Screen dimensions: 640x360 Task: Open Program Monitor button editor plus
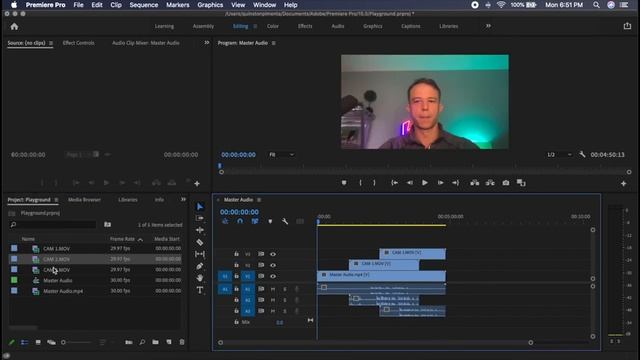(x=623, y=184)
